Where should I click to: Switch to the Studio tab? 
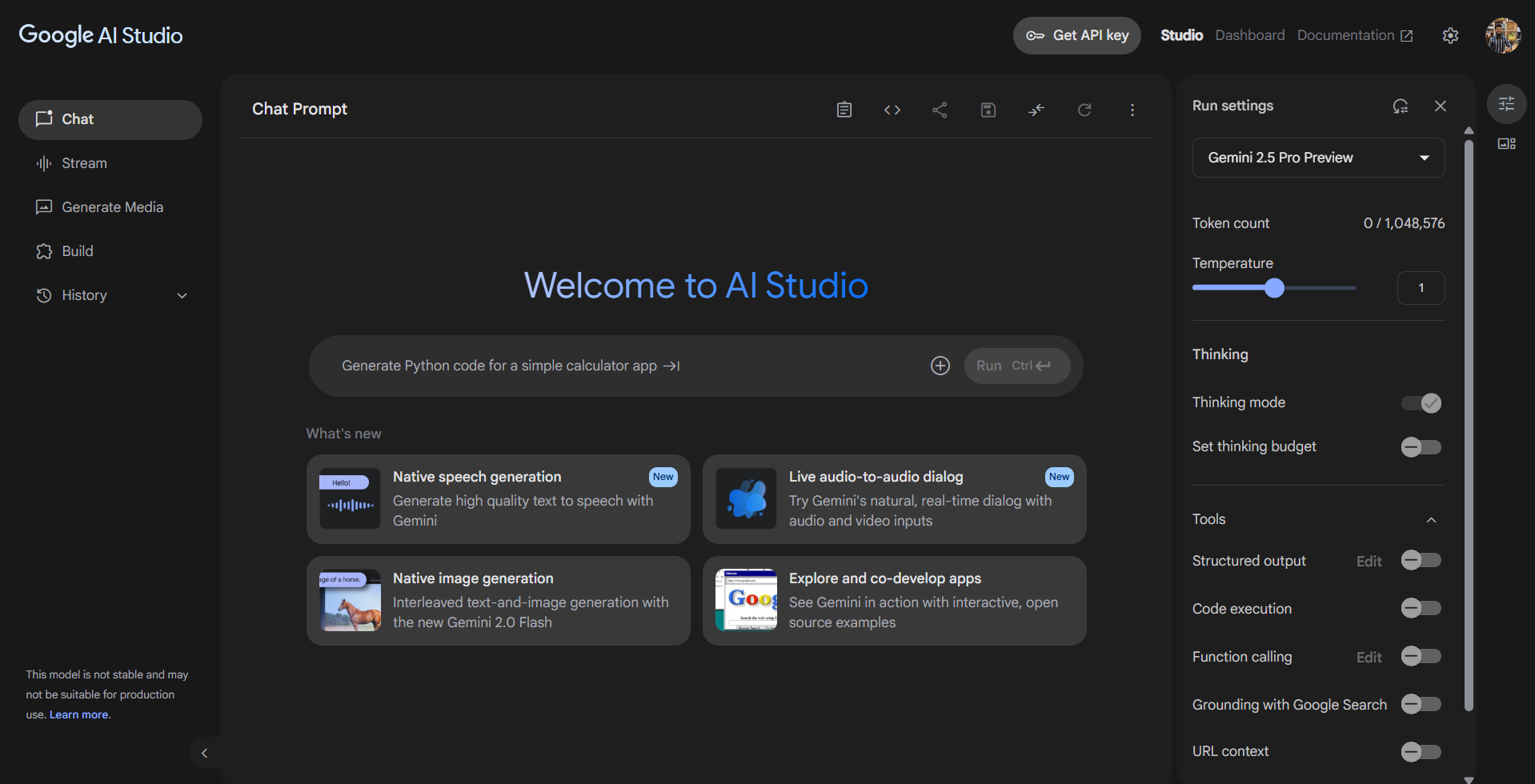[x=1181, y=35]
